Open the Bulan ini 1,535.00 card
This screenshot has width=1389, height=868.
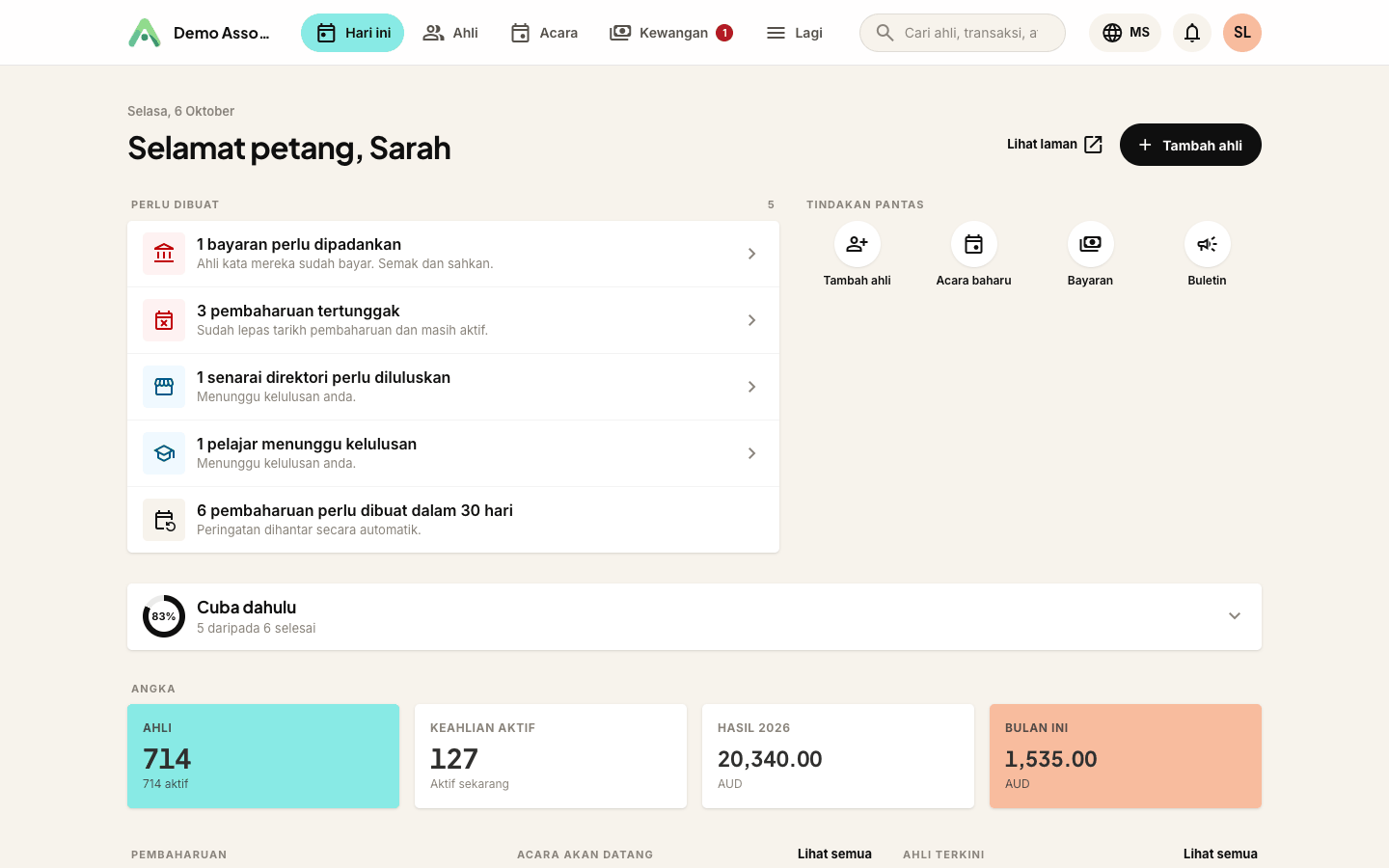pos(1126,756)
